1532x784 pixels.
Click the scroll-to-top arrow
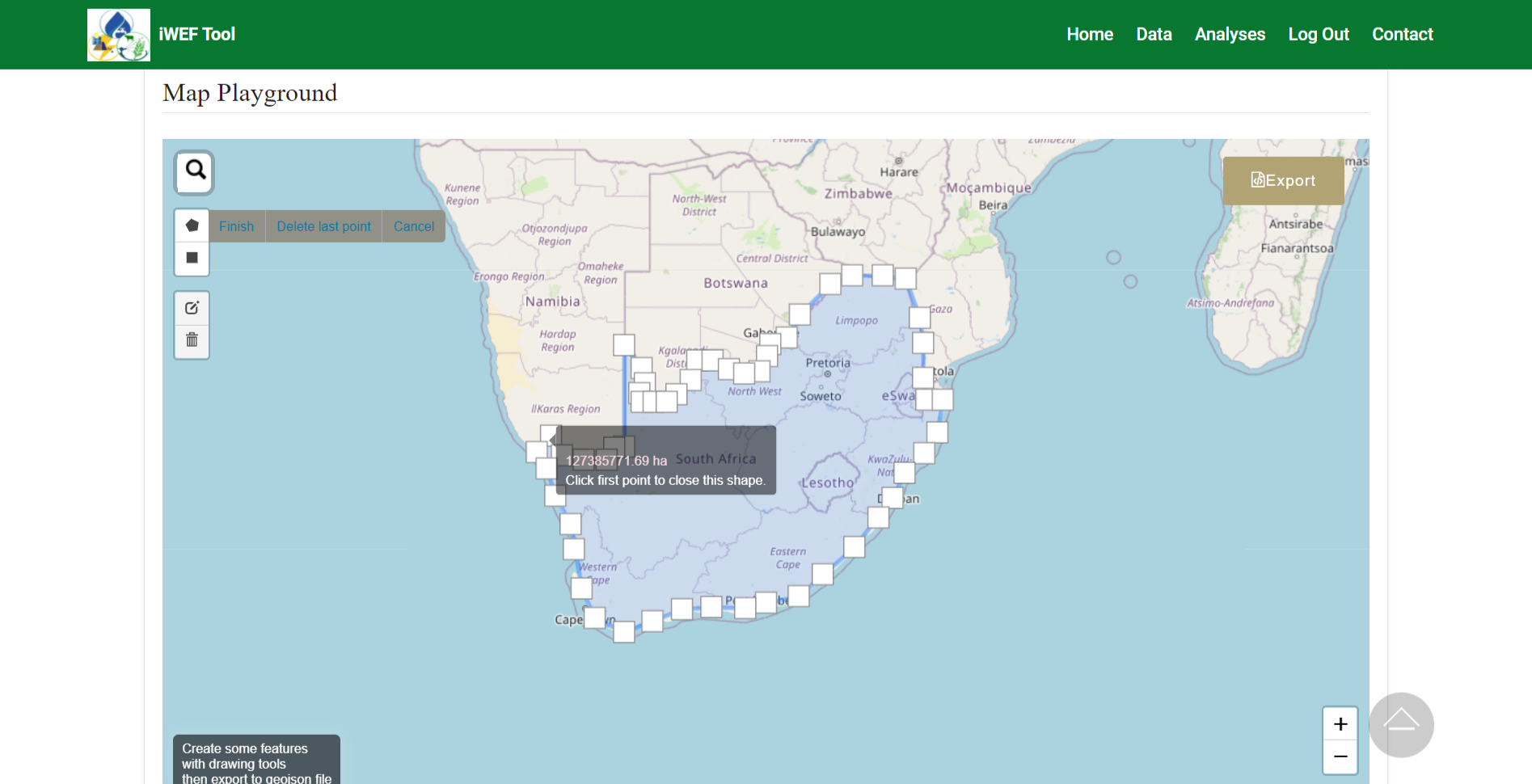click(x=1401, y=725)
